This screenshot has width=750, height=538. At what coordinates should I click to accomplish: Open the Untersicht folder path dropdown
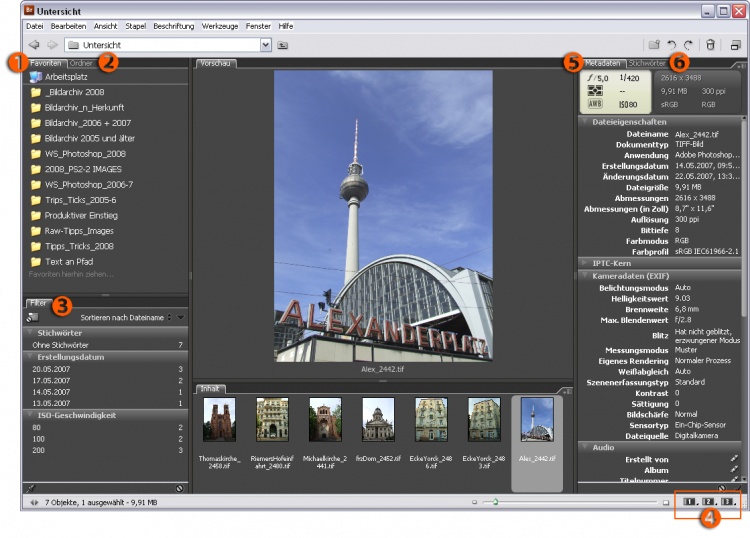(265, 45)
